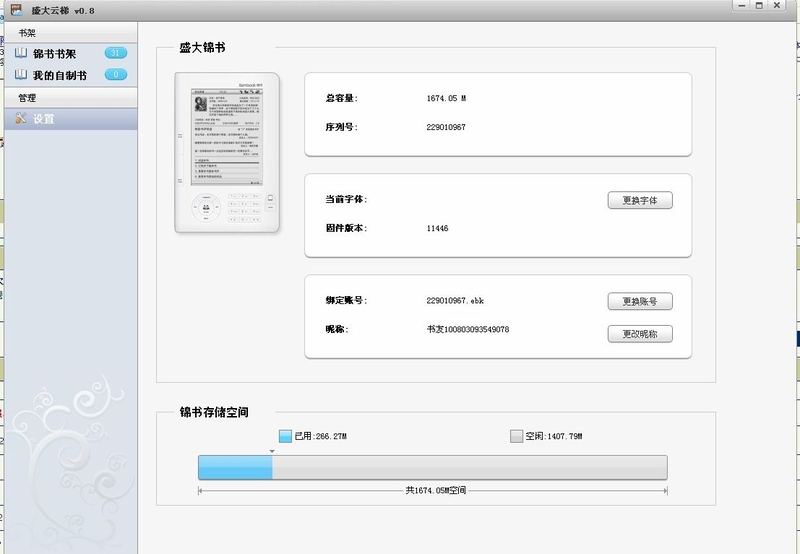The image size is (800, 554).
Task: Click bound account 229010967.ebk
Action: 455,300
